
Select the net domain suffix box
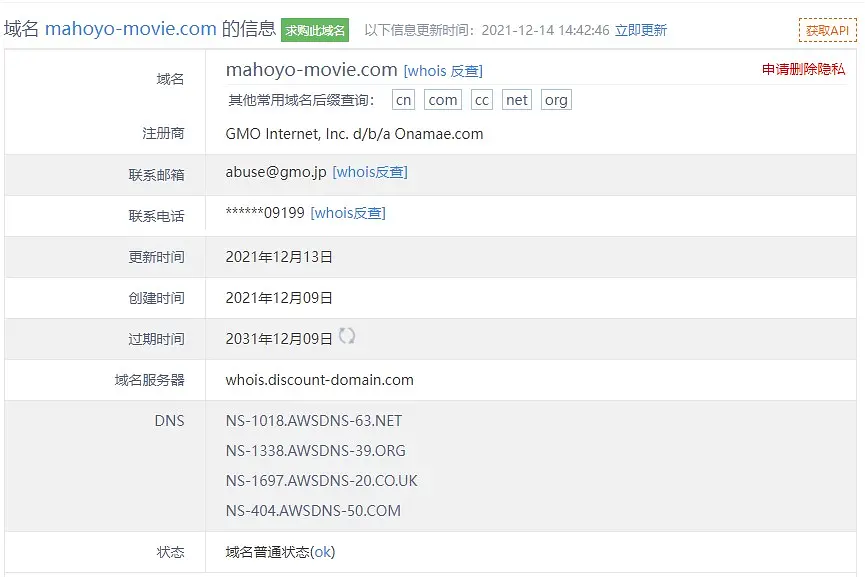(x=517, y=100)
